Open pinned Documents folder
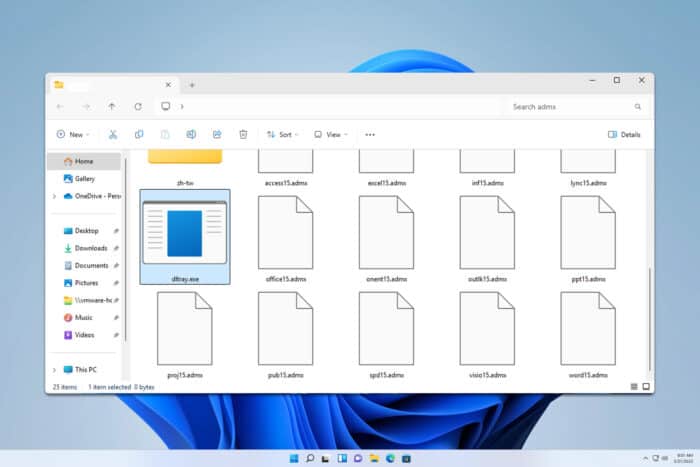Image resolution: width=700 pixels, height=467 pixels. tap(87, 265)
